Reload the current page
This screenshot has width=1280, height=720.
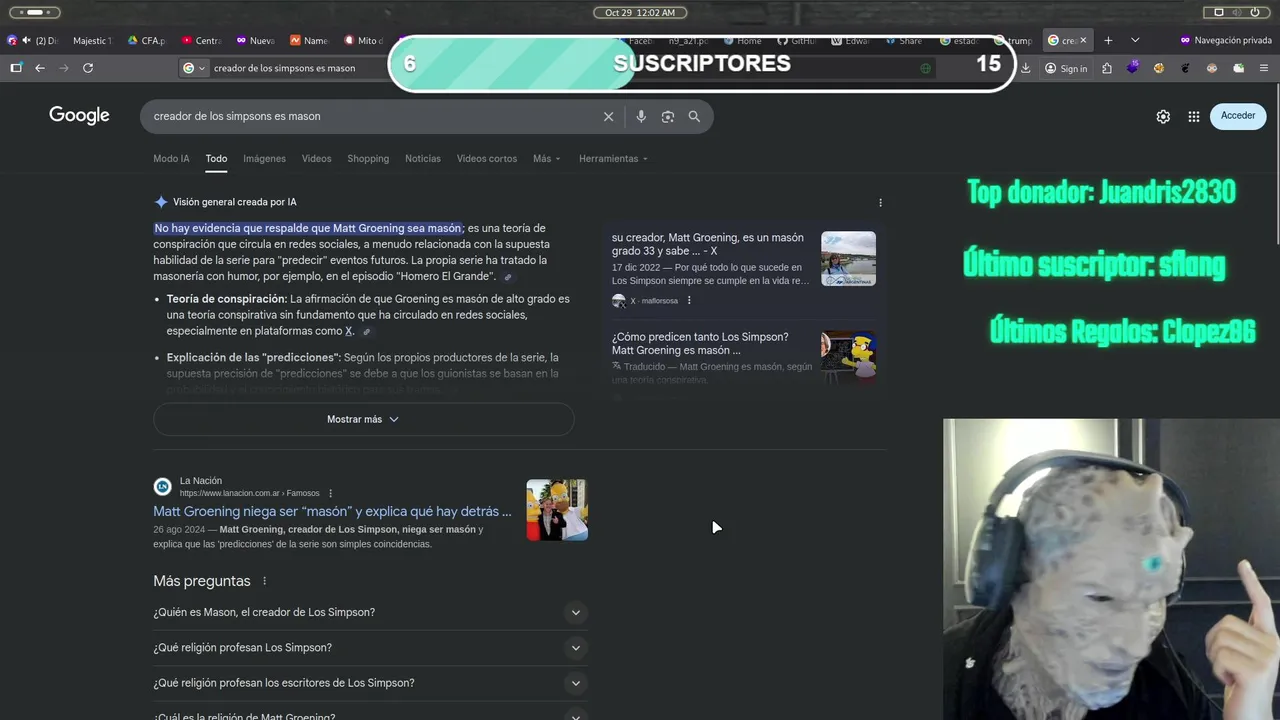click(x=88, y=68)
